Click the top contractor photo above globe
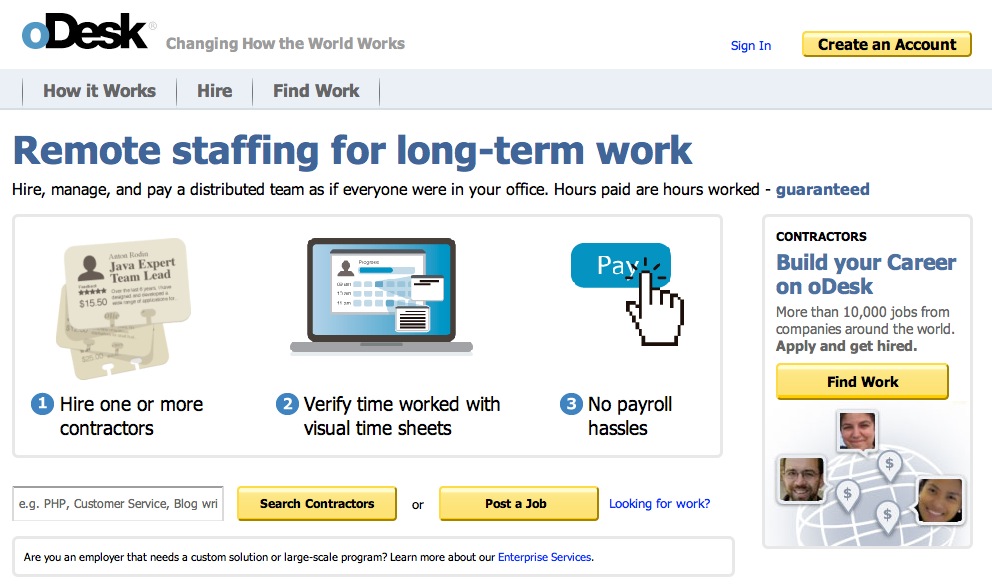The height and width of the screenshot is (585, 992). point(857,430)
